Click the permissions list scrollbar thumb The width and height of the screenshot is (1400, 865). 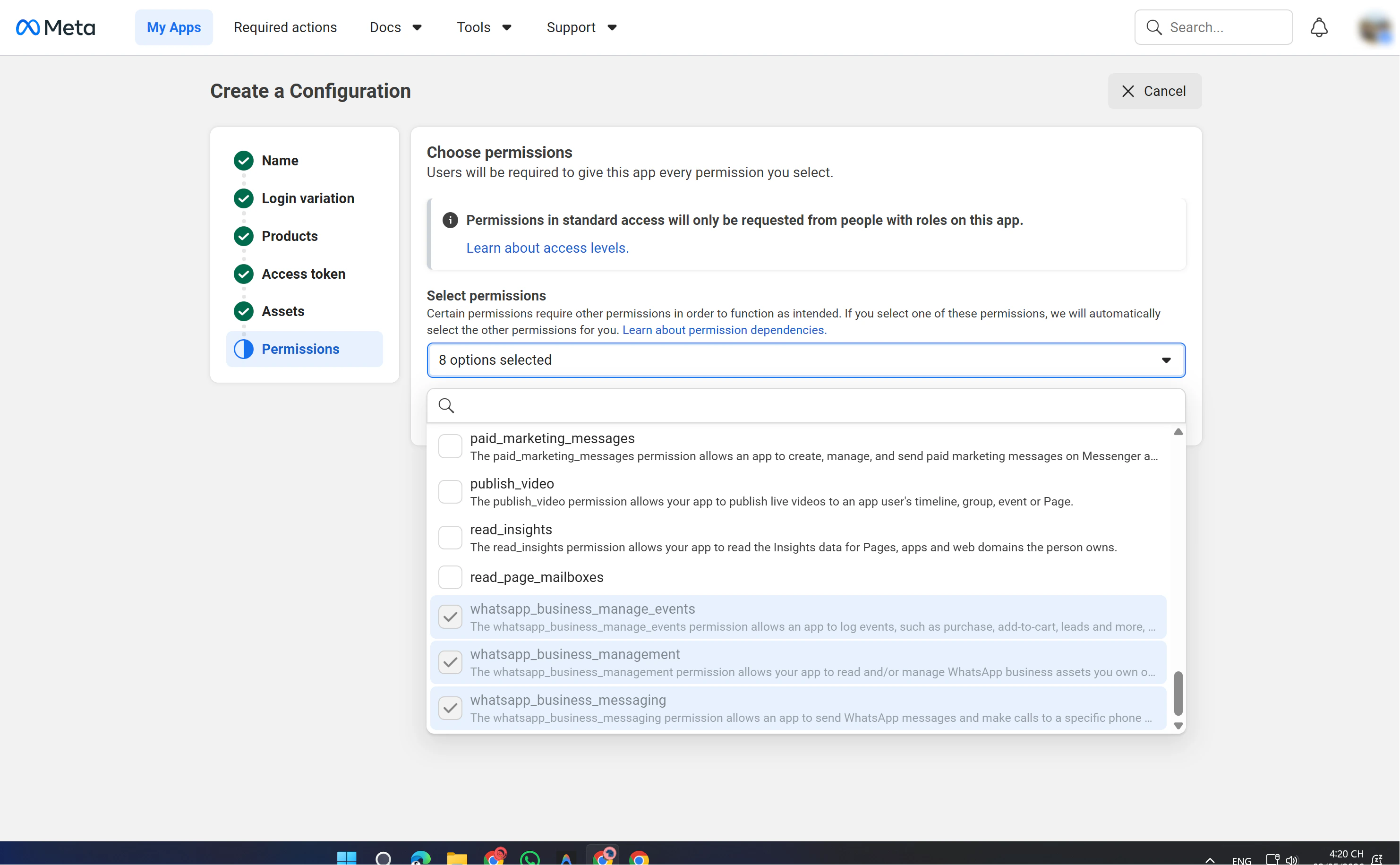click(x=1178, y=694)
